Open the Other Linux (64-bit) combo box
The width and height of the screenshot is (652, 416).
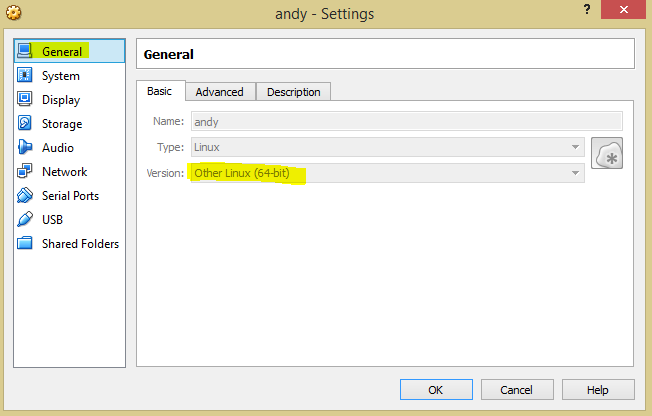(x=388, y=173)
